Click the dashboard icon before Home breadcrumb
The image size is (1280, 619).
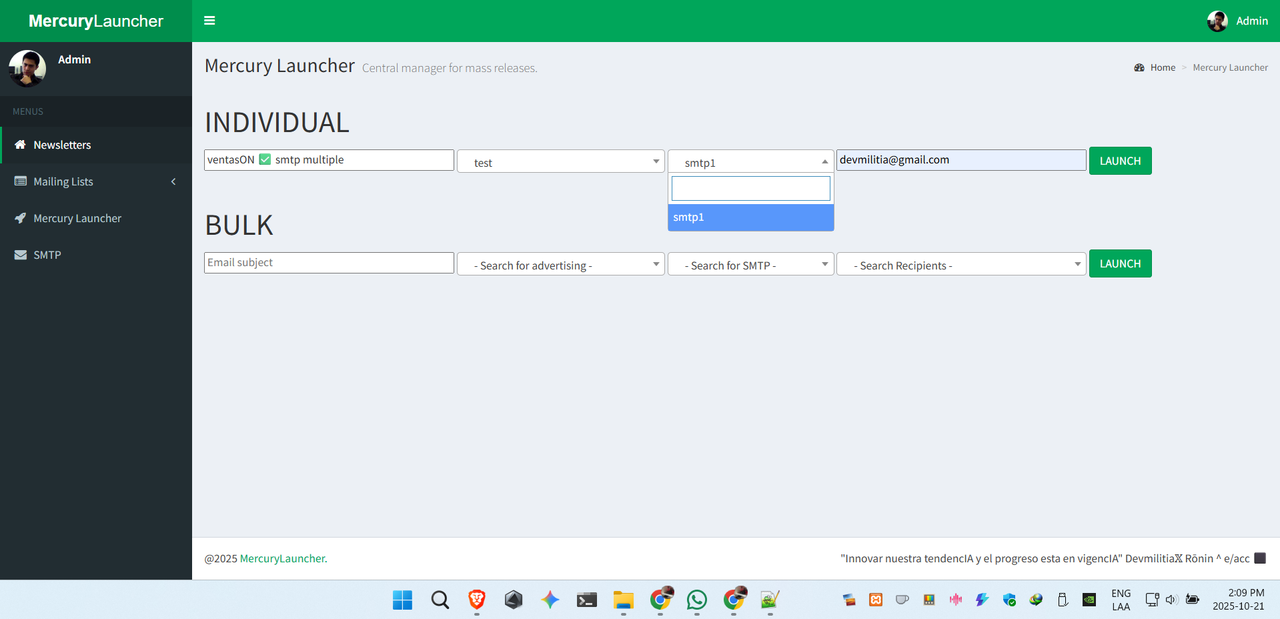click(1139, 68)
